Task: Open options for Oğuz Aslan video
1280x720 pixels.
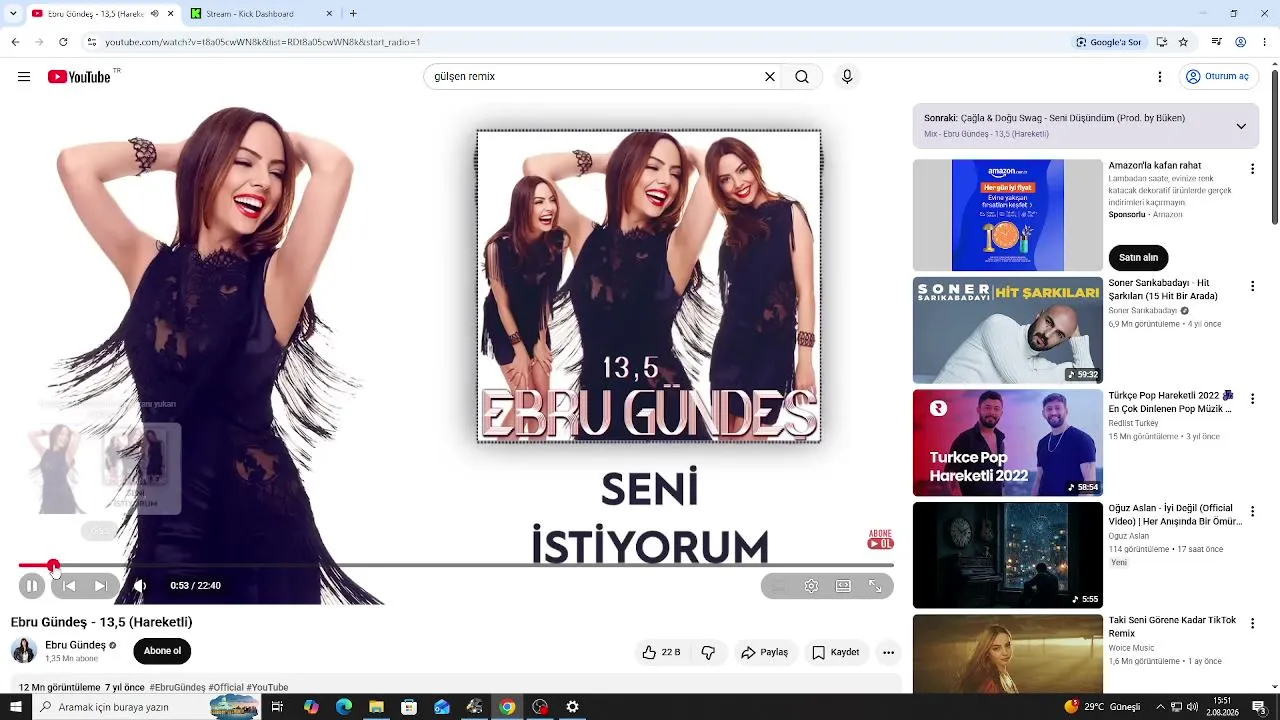Action: coord(1252,510)
